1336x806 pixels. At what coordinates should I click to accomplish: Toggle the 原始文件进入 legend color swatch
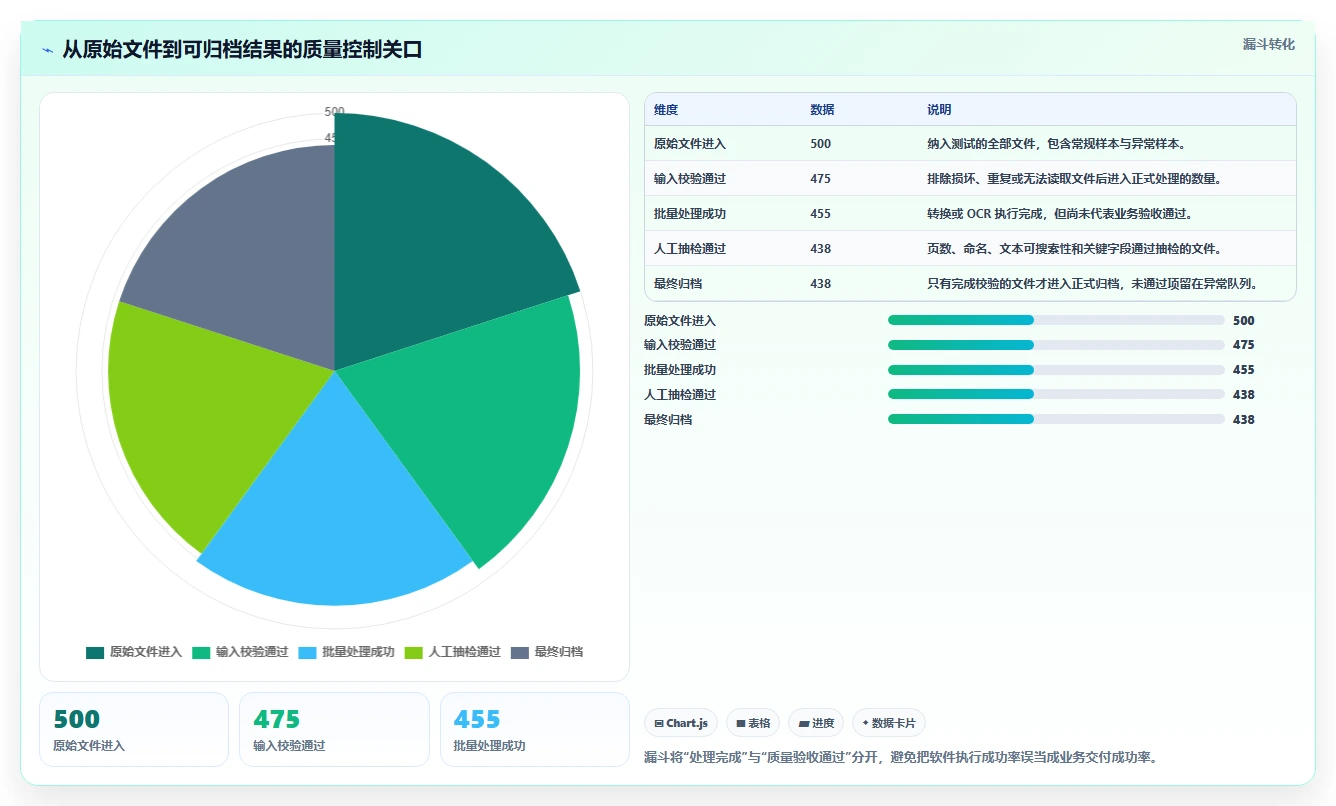pyautogui.click(x=95, y=652)
